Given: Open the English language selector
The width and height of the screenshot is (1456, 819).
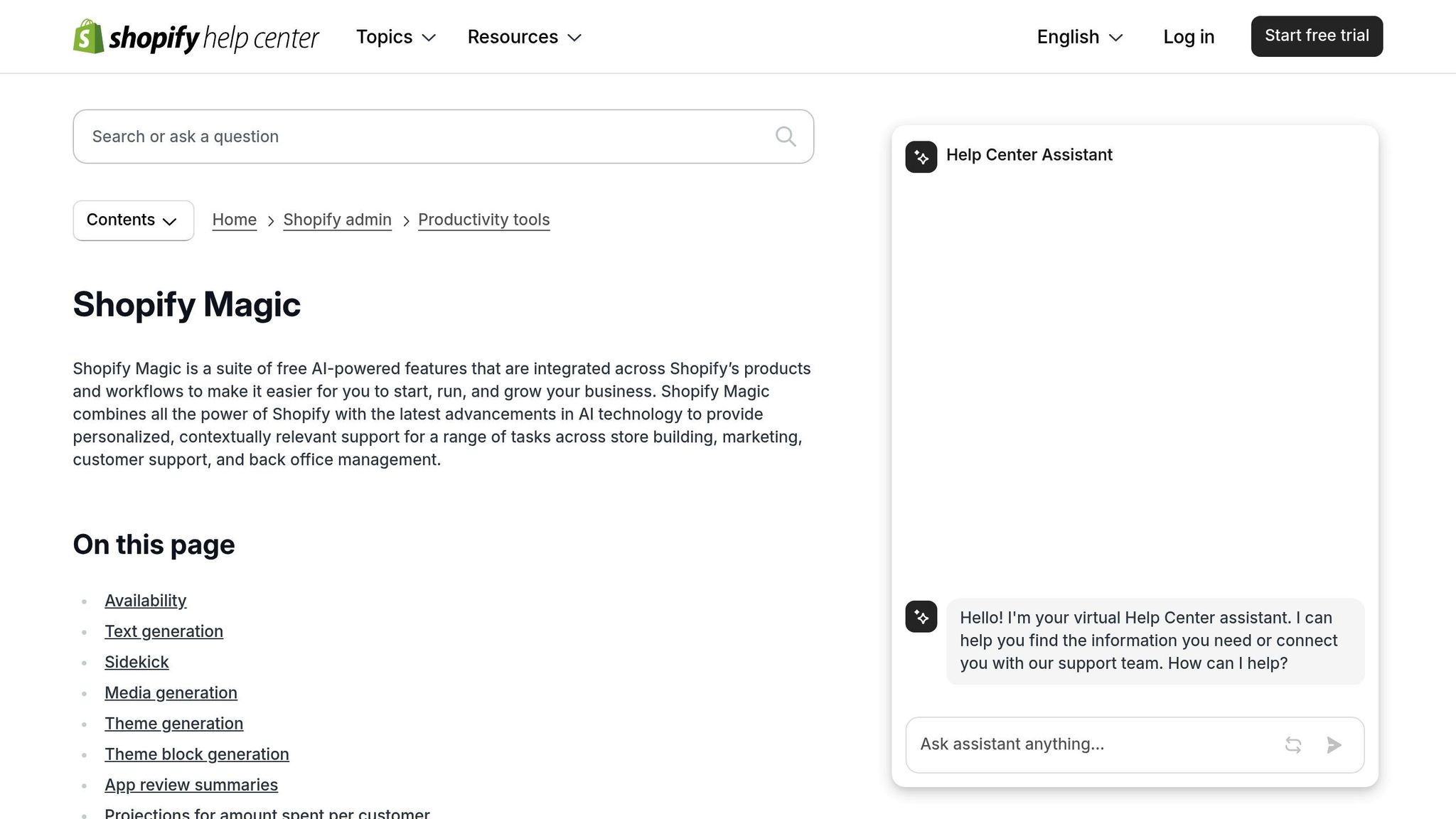Looking at the screenshot, I should pos(1079,37).
